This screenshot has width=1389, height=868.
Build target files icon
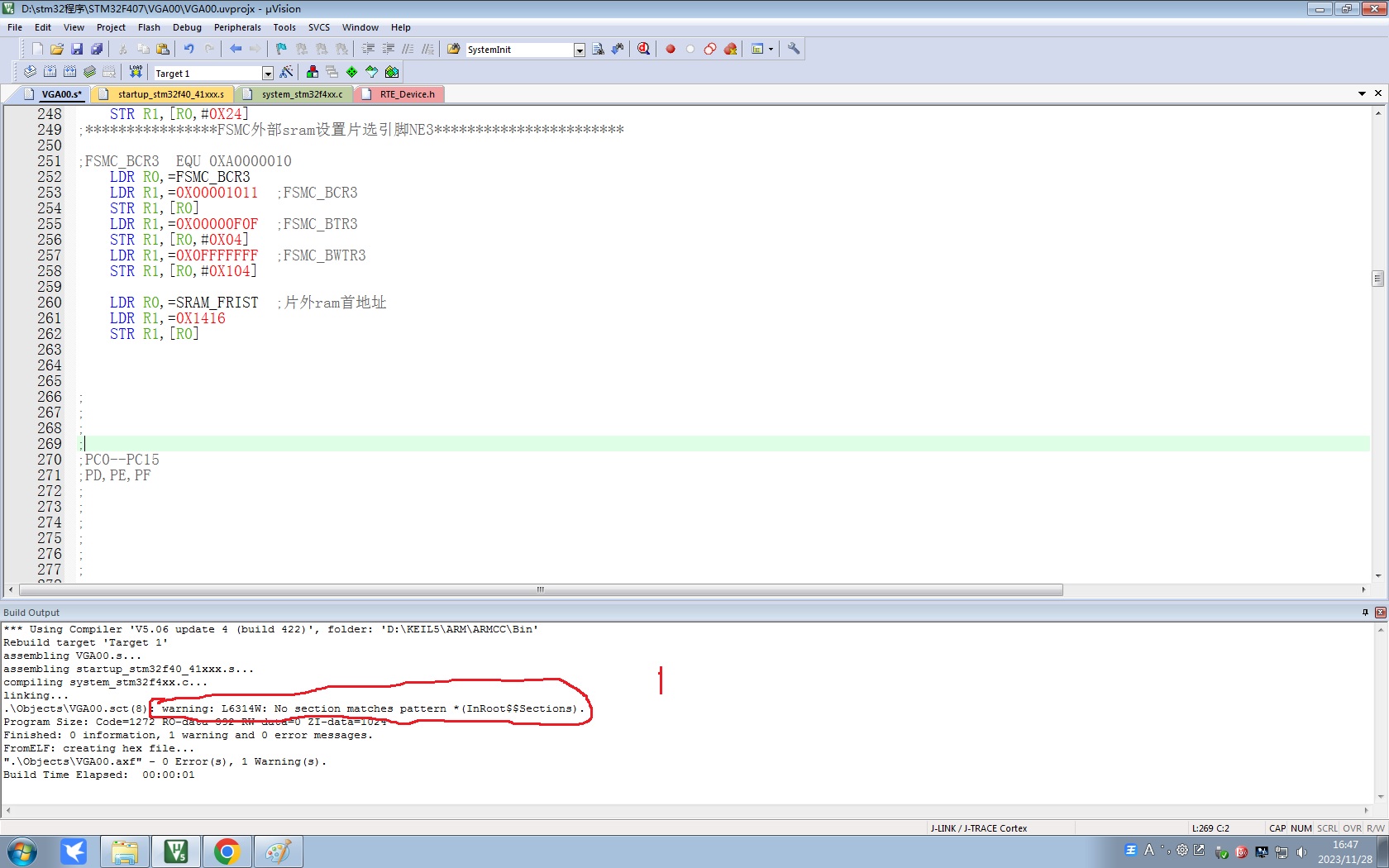[50, 72]
